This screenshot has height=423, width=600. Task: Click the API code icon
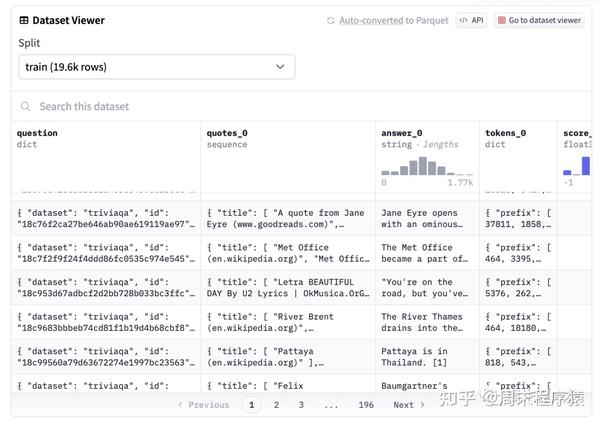pyautogui.click(x=464, y=20)
